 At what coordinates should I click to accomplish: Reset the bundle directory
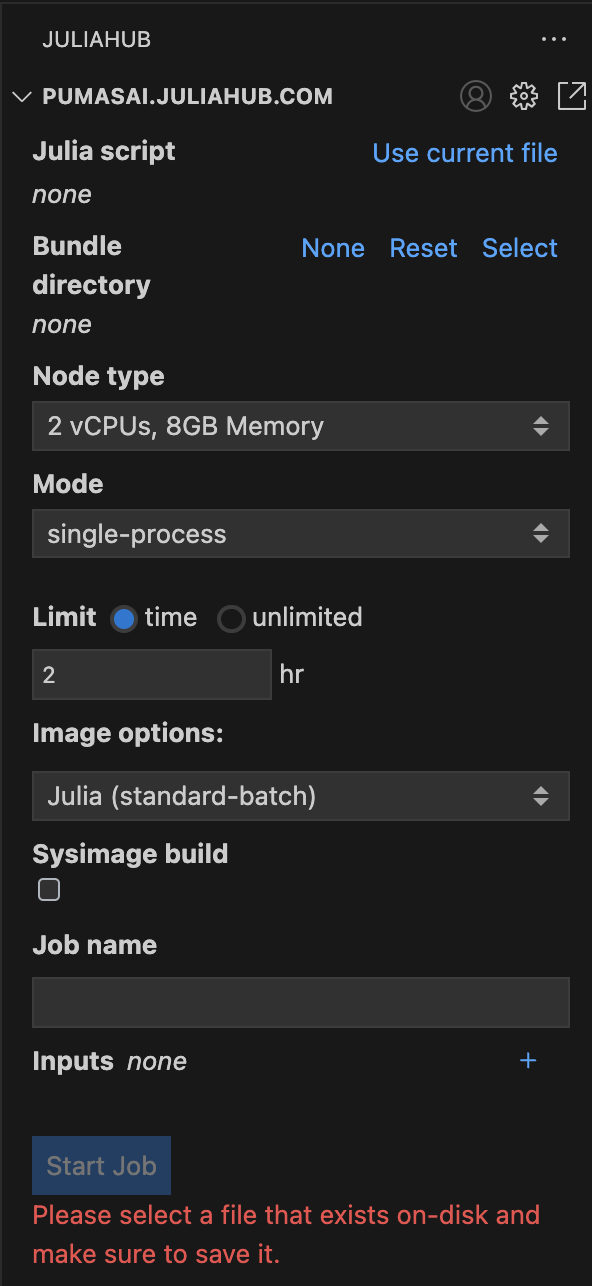423,248
